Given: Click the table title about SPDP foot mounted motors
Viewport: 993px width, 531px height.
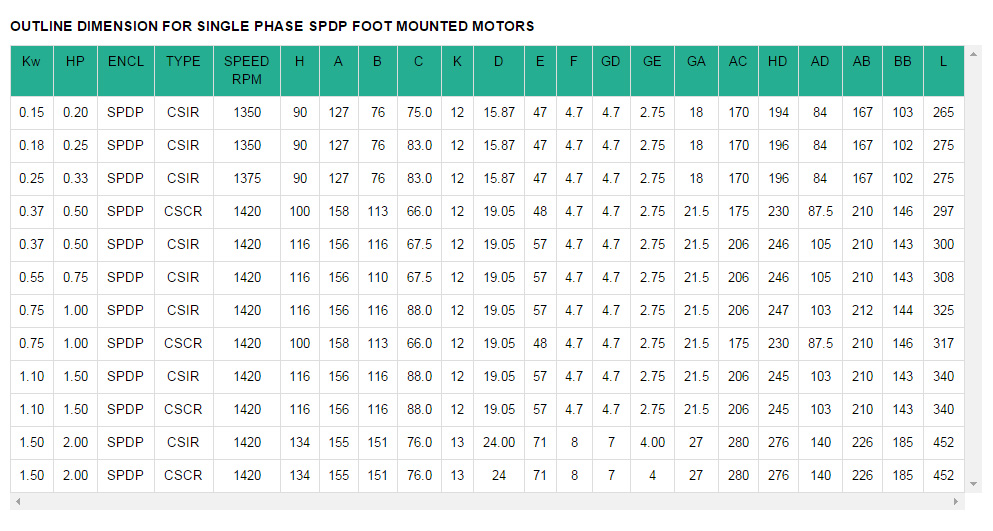Looking at the screenshot, I should pyautogui.click(x=272, y=26).
